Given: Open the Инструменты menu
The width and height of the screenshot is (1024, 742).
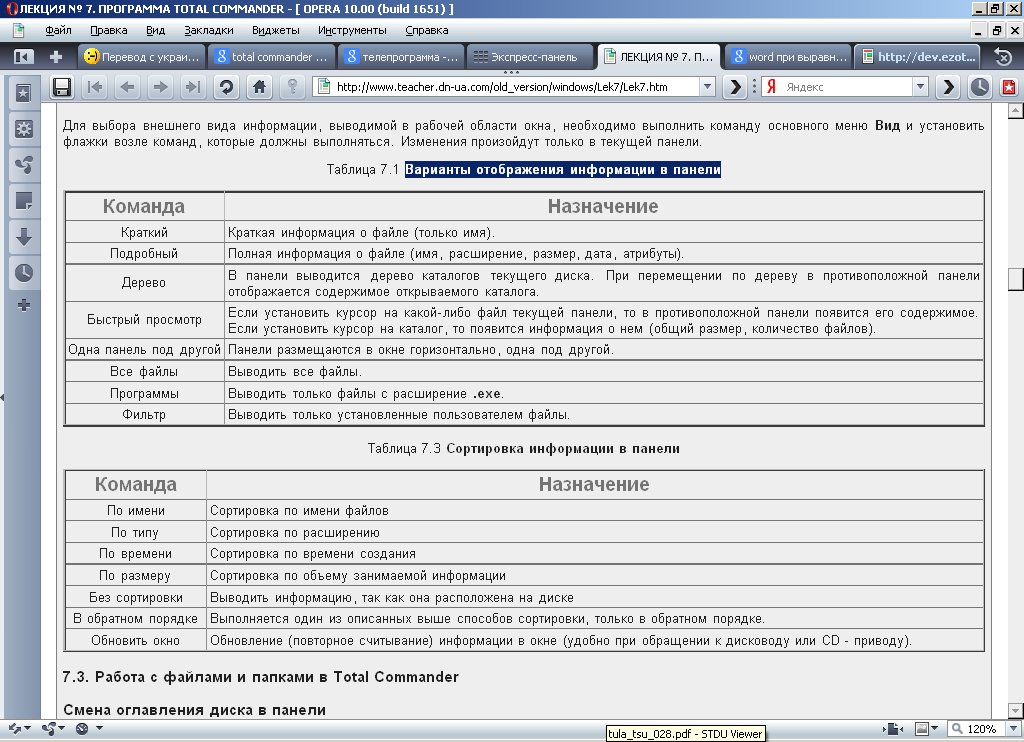Looking at the screenshot, I should coord(352,30).
